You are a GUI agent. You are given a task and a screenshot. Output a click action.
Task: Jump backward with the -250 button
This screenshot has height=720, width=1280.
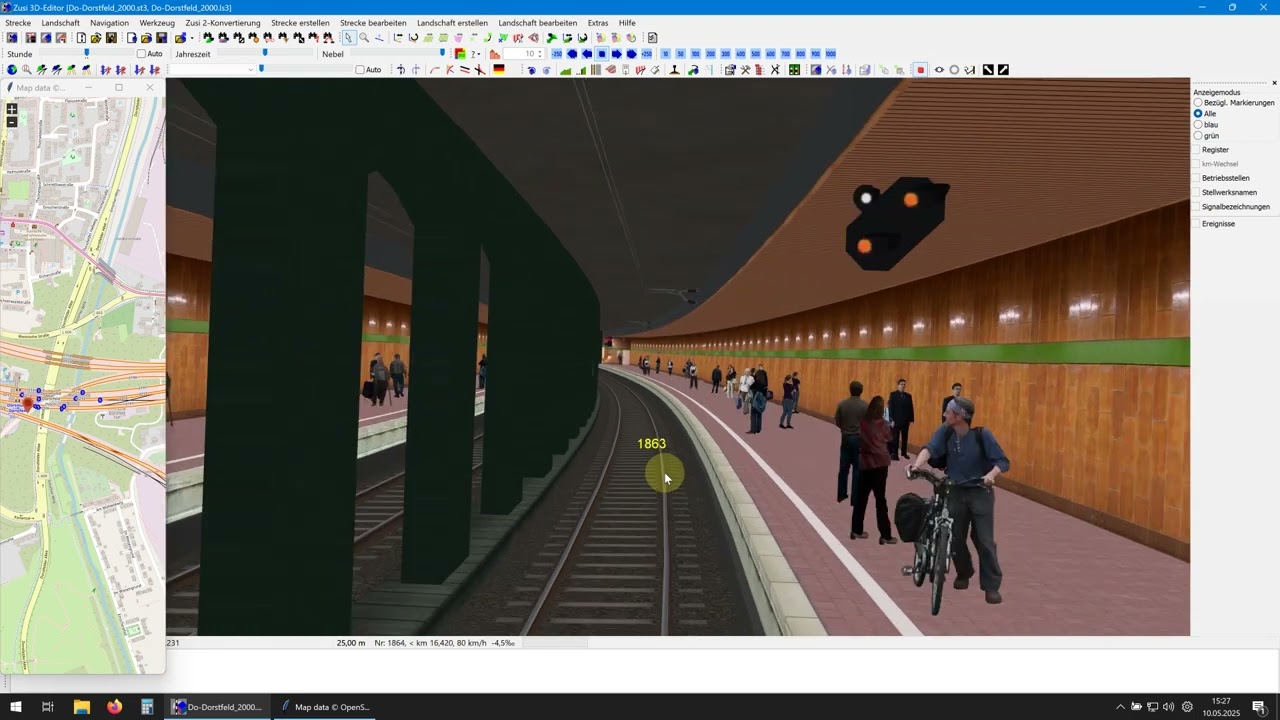click(x=557, y=54)
